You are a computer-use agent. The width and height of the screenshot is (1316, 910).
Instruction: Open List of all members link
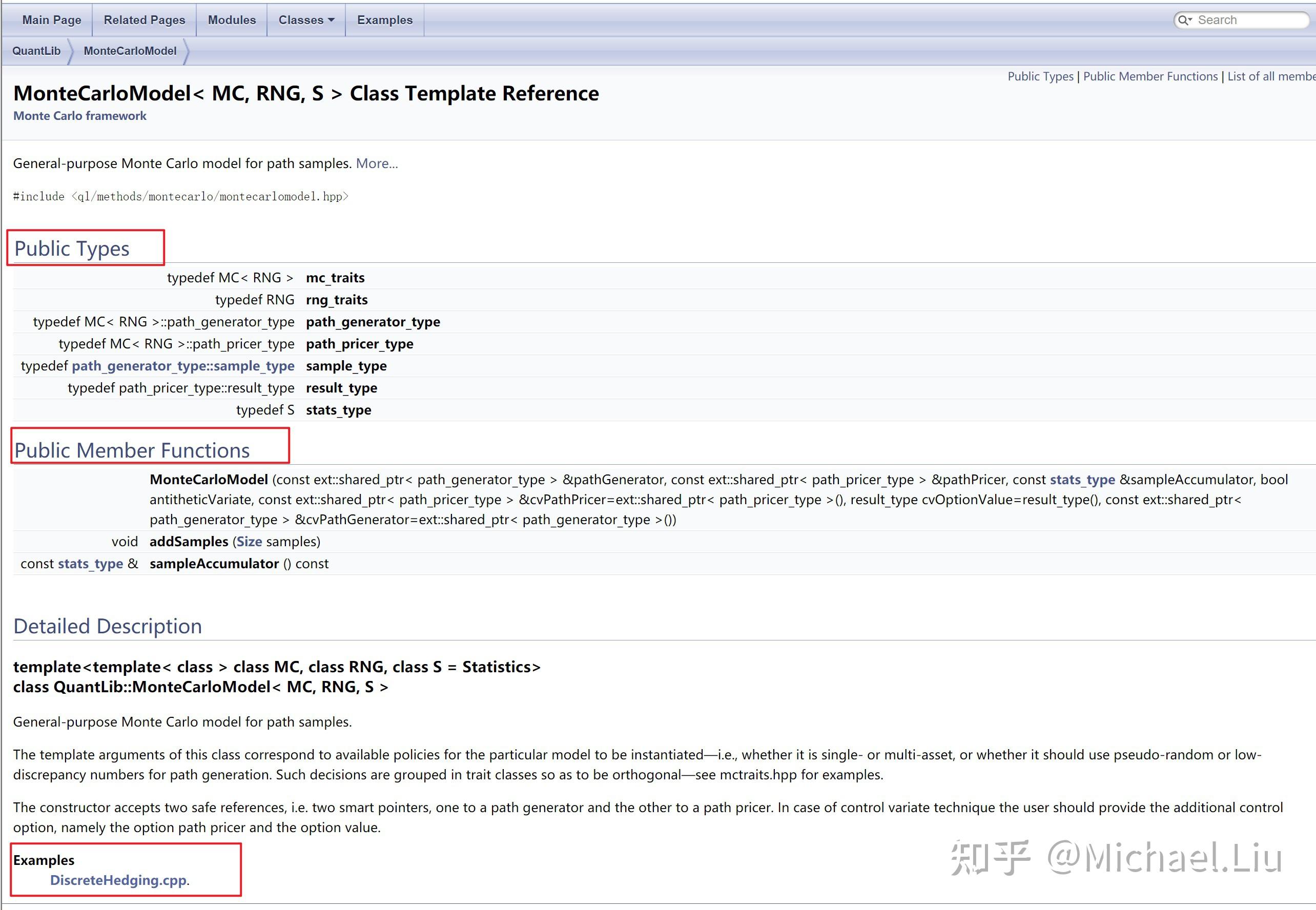pyautogui.click(x=1270, y=76)
